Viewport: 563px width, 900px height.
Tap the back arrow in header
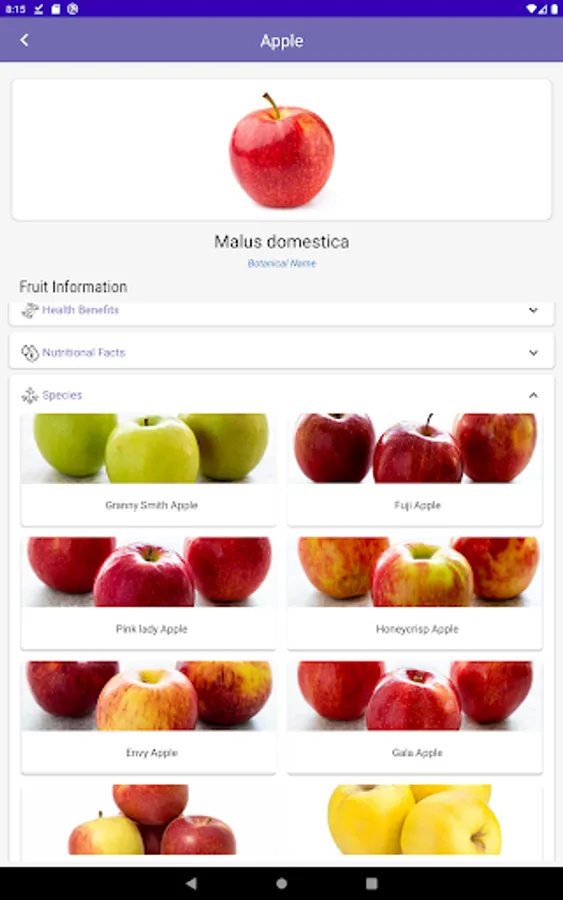point(24,40)
